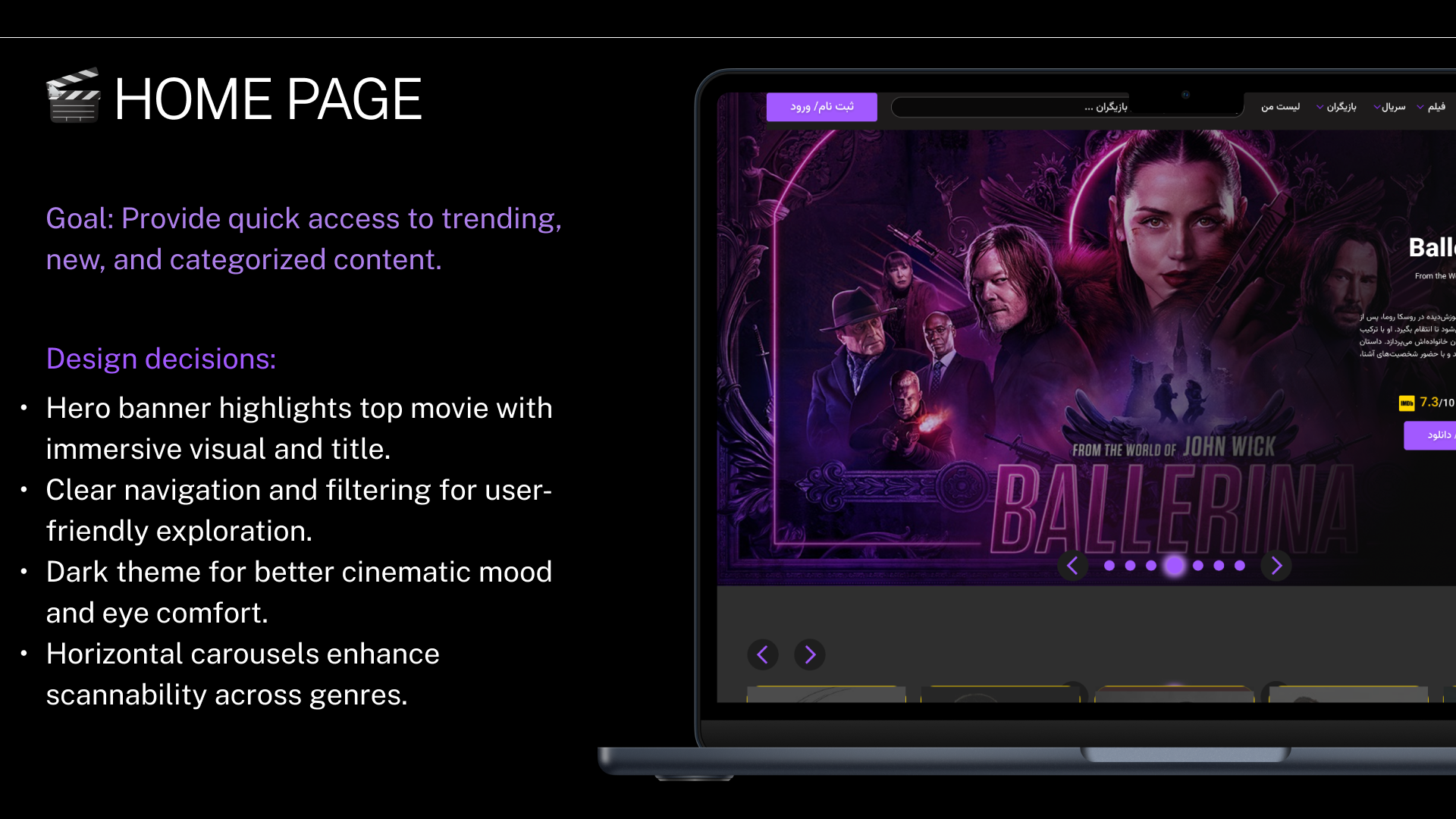
Task: Click the IMDb rating badge icon
Action: tap(1407, 403)
